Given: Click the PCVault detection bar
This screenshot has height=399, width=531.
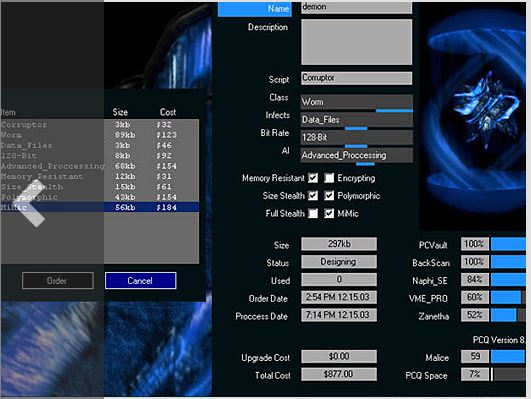Looking at the screenshot, I should (508, 244).
